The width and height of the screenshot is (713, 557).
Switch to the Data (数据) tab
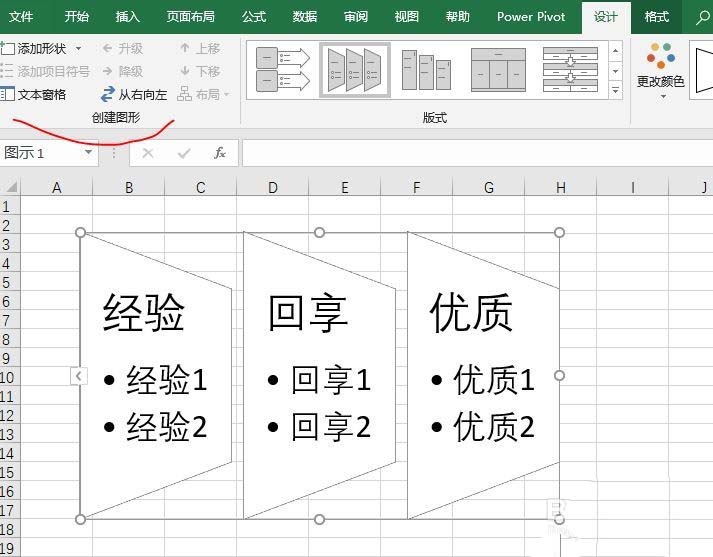pyautogui.click(x=305, y=17)
